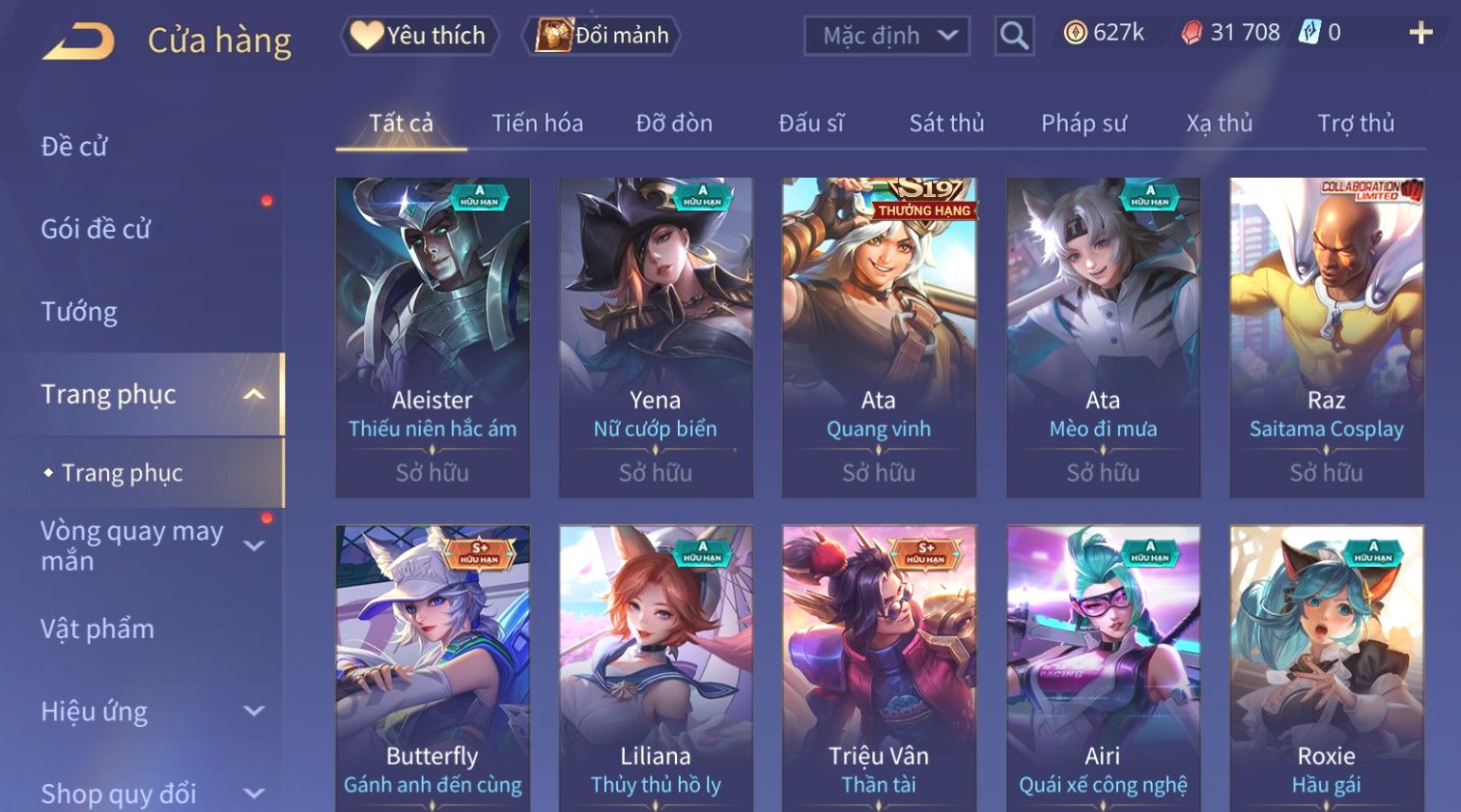Click the plus icon to add currency
The height and width of the screenshot is (812, 1461).
click(x=1420, y=33)
